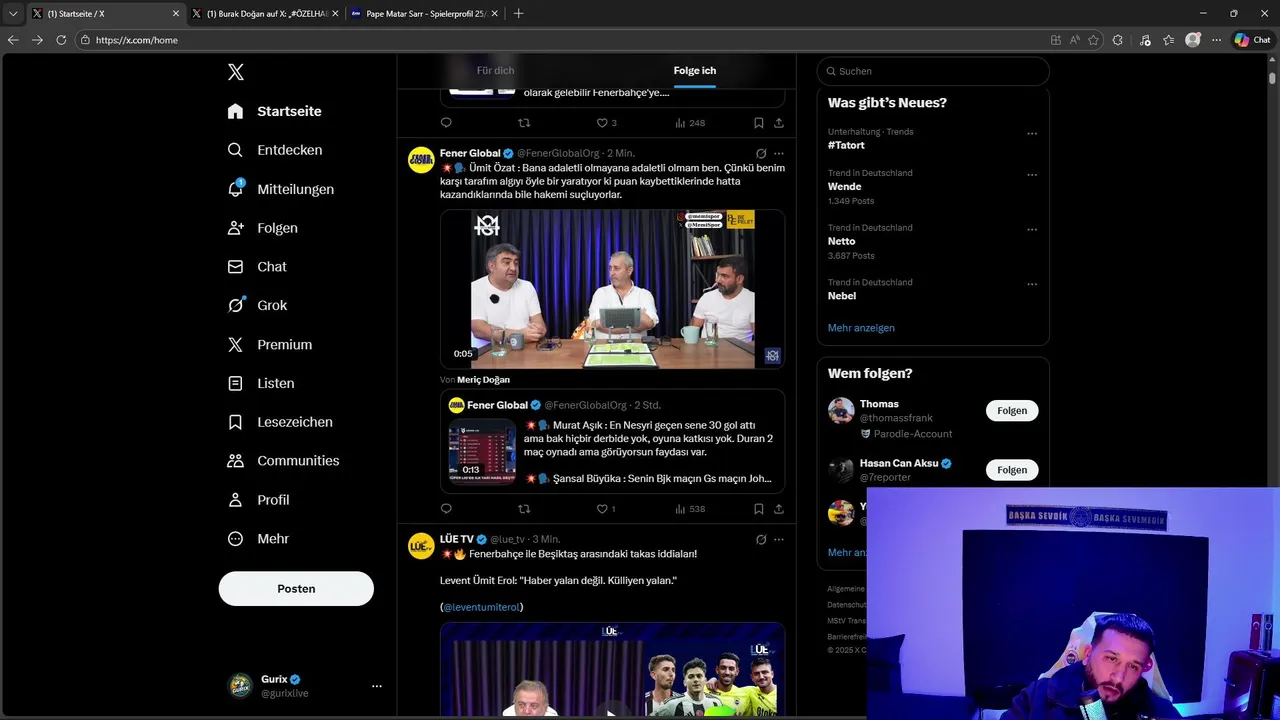This screenshot has height=720, width=1280.
Task: Open Communities from the sidebar
Action: coord(284,461)
